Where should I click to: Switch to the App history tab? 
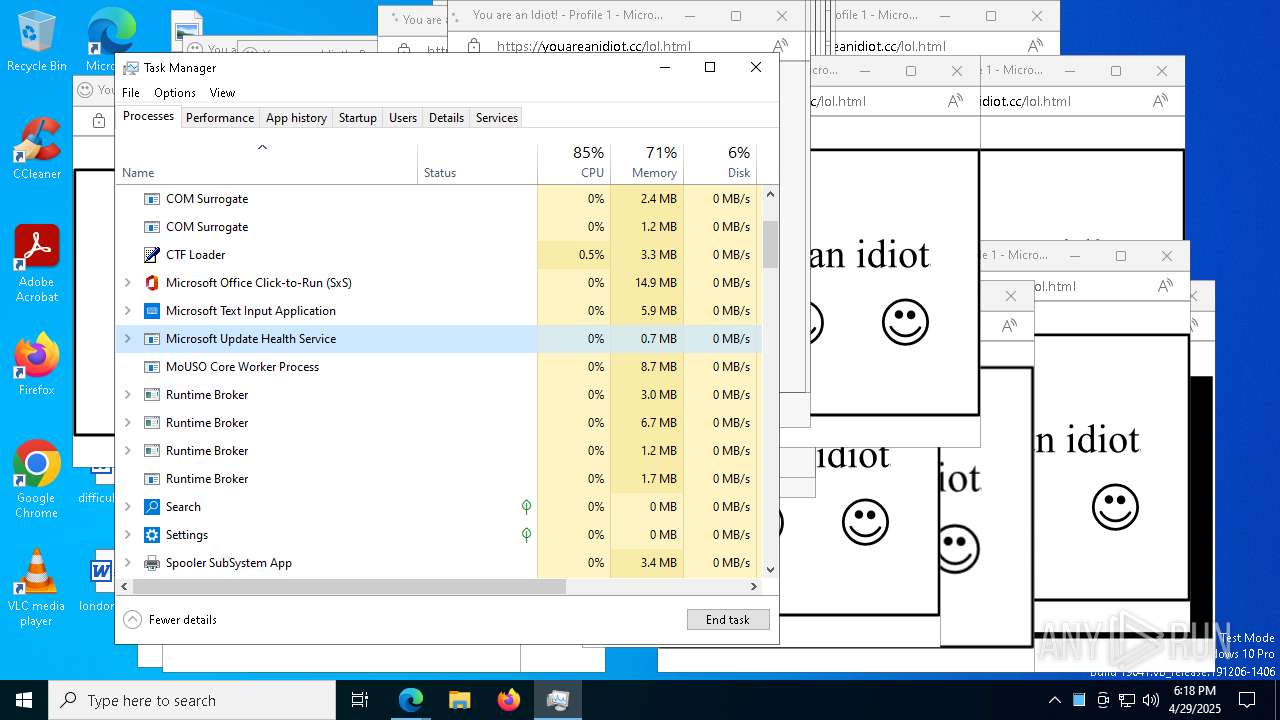[x=296, y=118]
